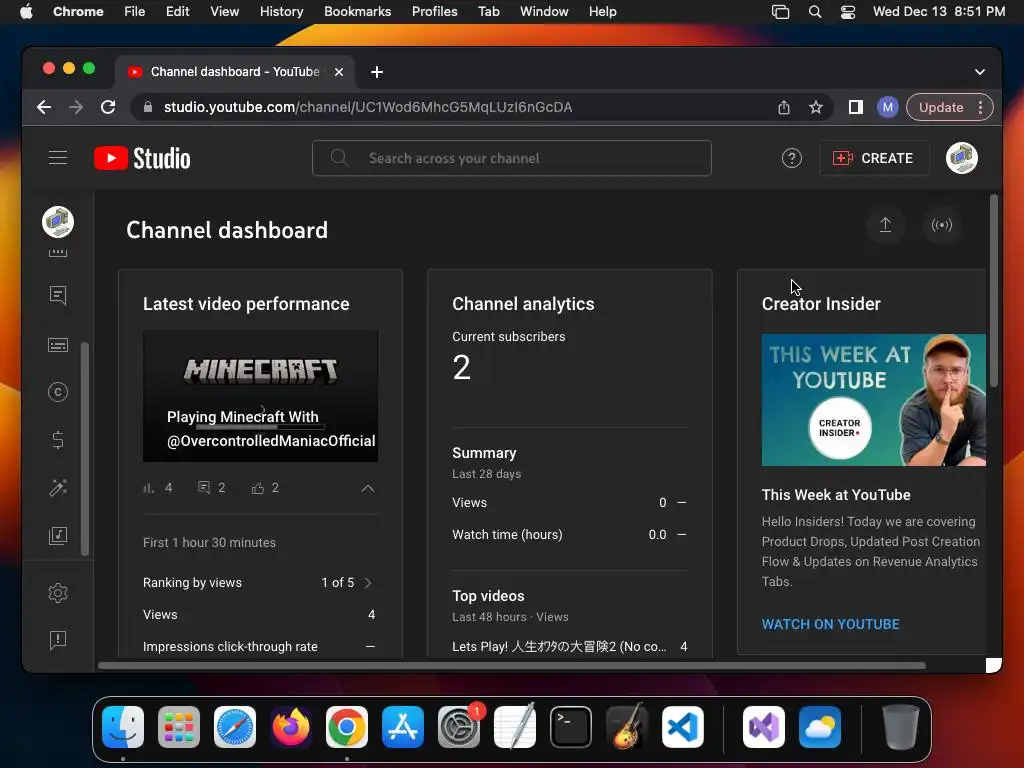This screenshot has height=768, width=1024.
Task: Click the likes thumbs-up icon under video
Action: click(257, 488)
